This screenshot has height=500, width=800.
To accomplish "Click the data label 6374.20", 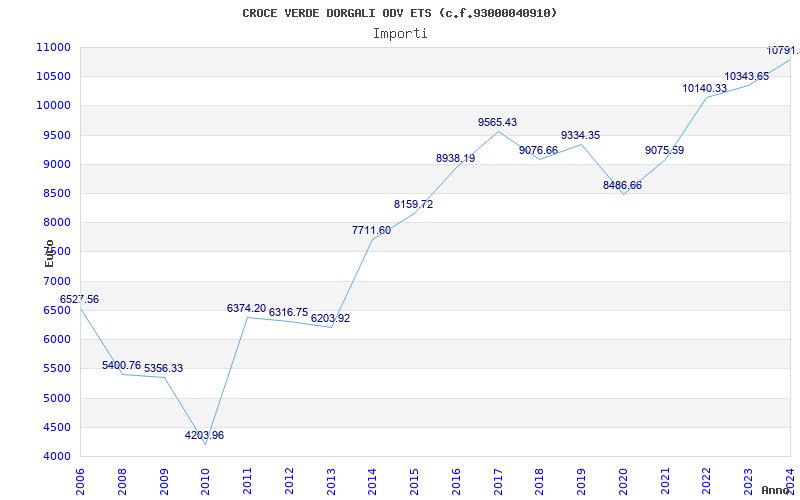I will click(x=246, y=309).
